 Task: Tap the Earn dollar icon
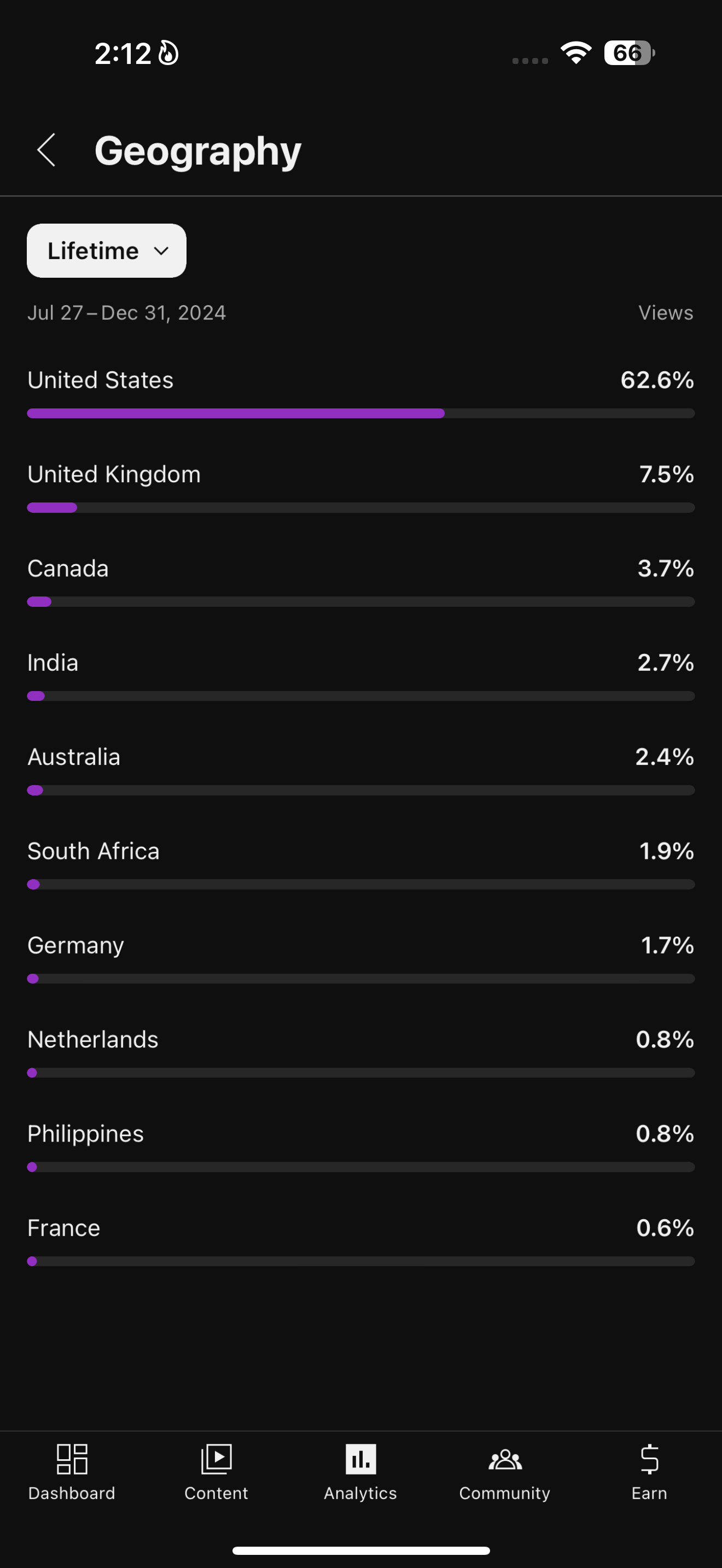649,1459
